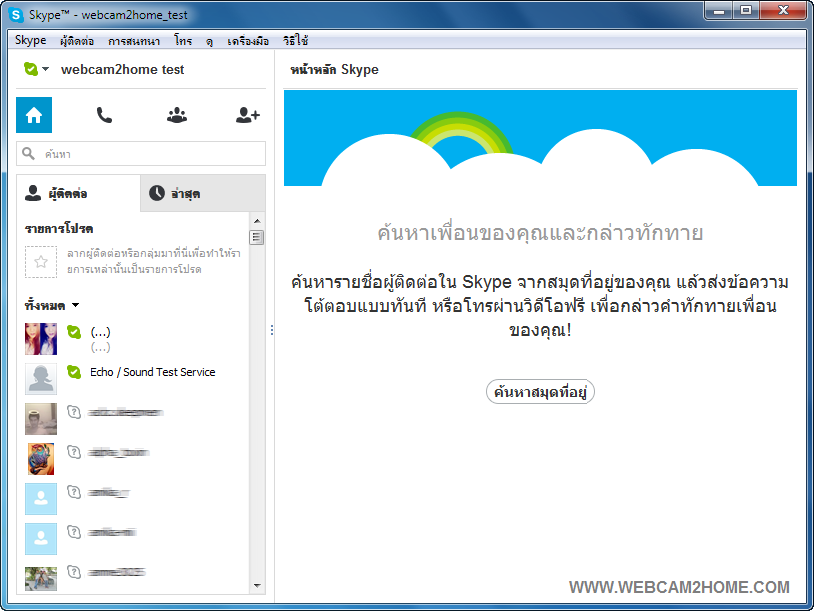Click the contact list scroll down arrow

point(257,586)
